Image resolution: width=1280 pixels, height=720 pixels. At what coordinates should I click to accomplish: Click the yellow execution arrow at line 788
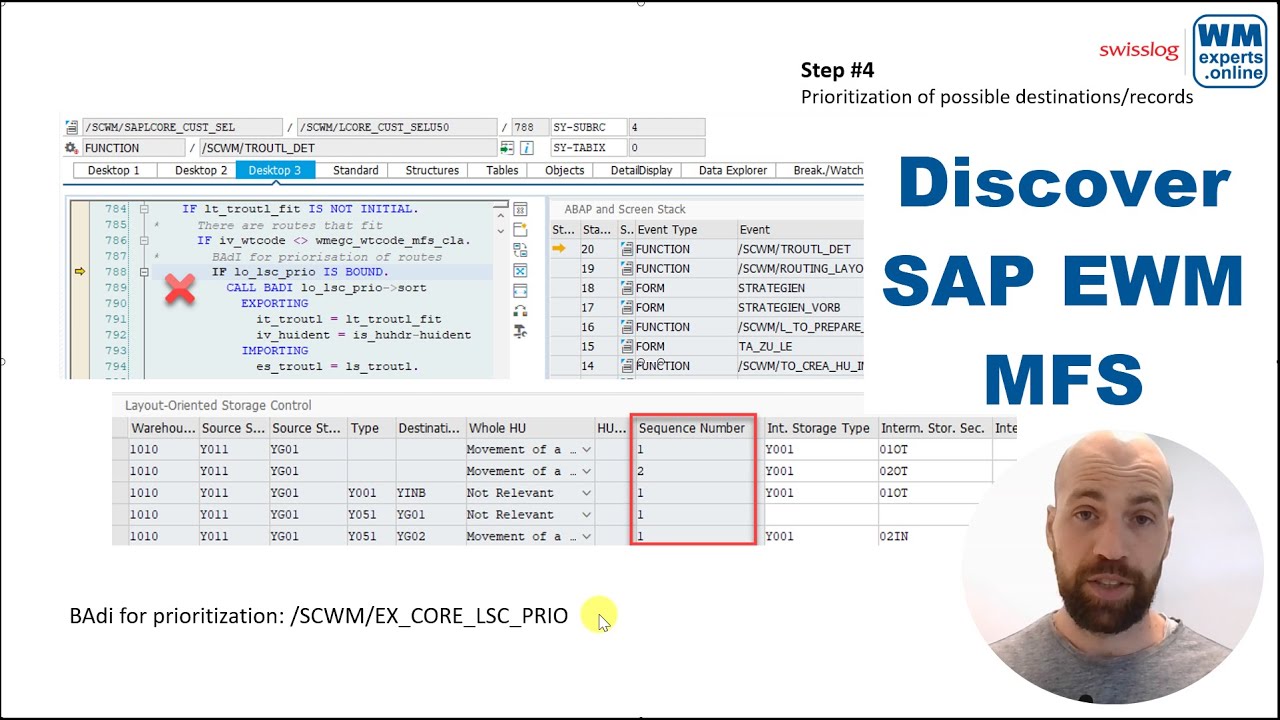[79, 271]
